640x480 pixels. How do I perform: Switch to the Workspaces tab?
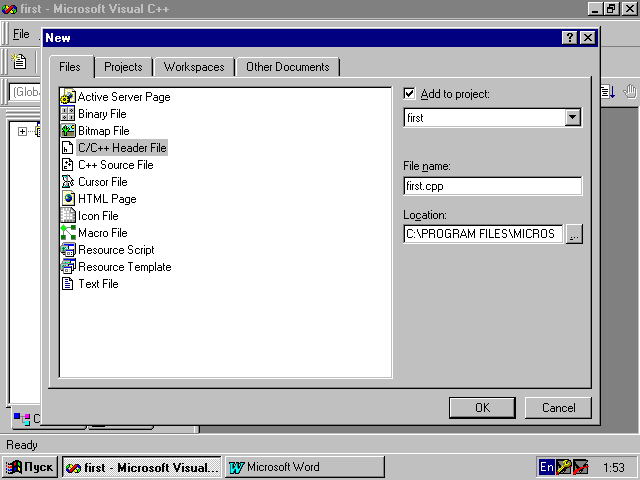click(x=194, y=67)
